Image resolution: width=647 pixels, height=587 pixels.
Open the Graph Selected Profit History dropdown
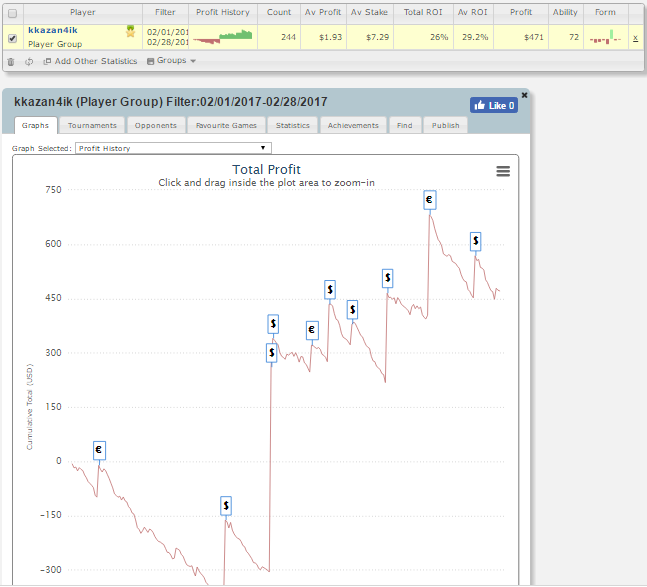pos(173,148)
